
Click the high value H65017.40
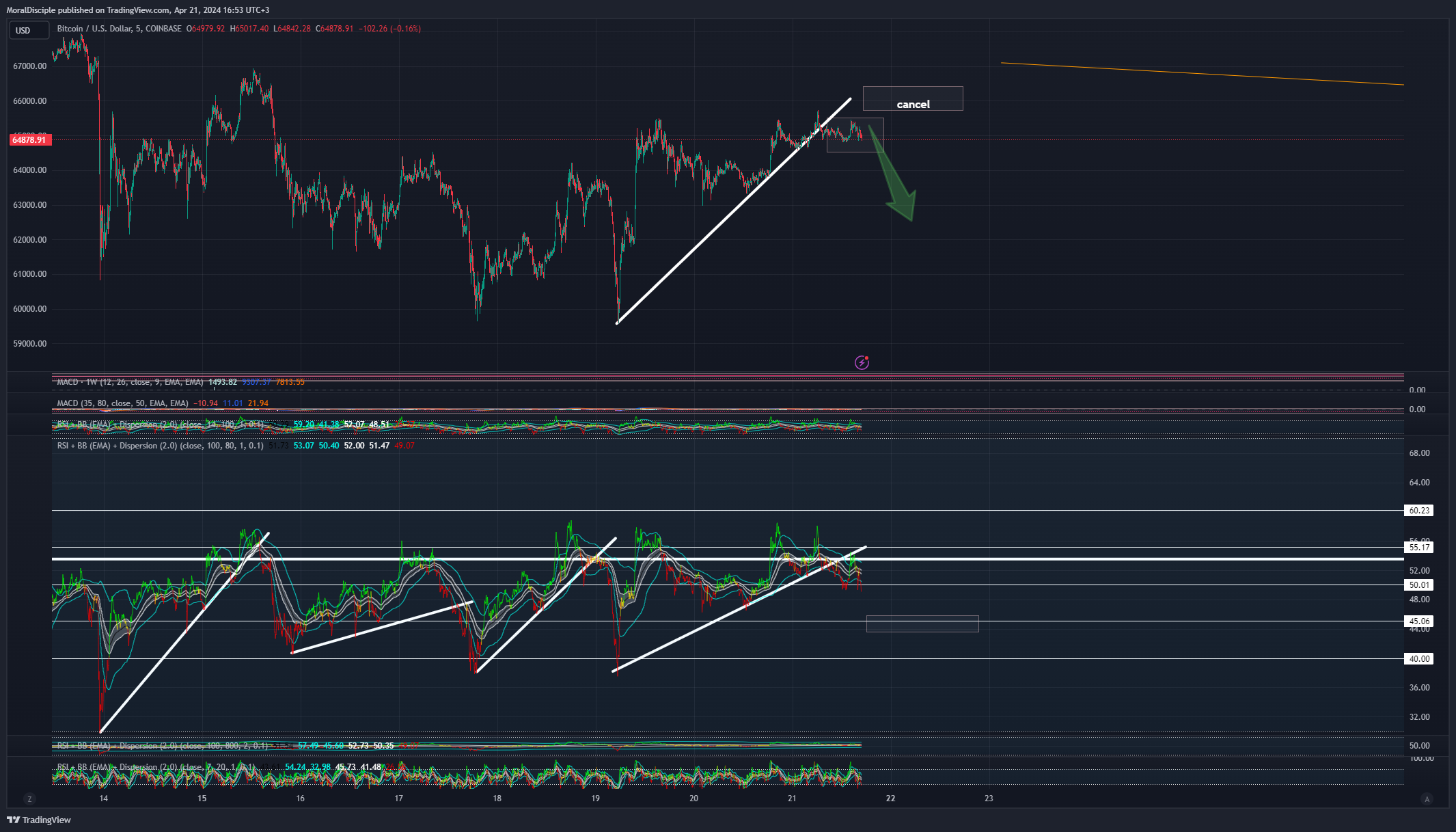249,29
